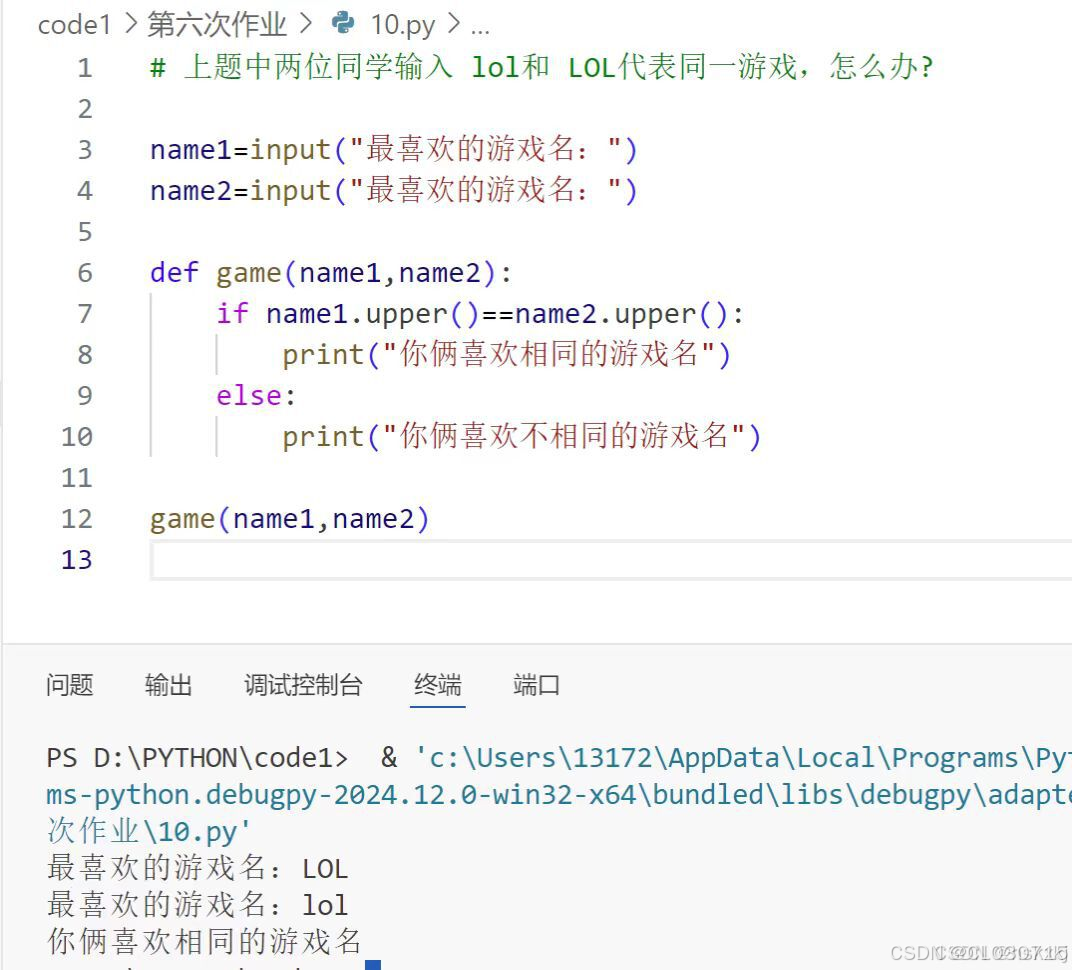Click the 10.py breadcrumb file
The width and height of the screenshot is (1072, 970).
(403, 25)
